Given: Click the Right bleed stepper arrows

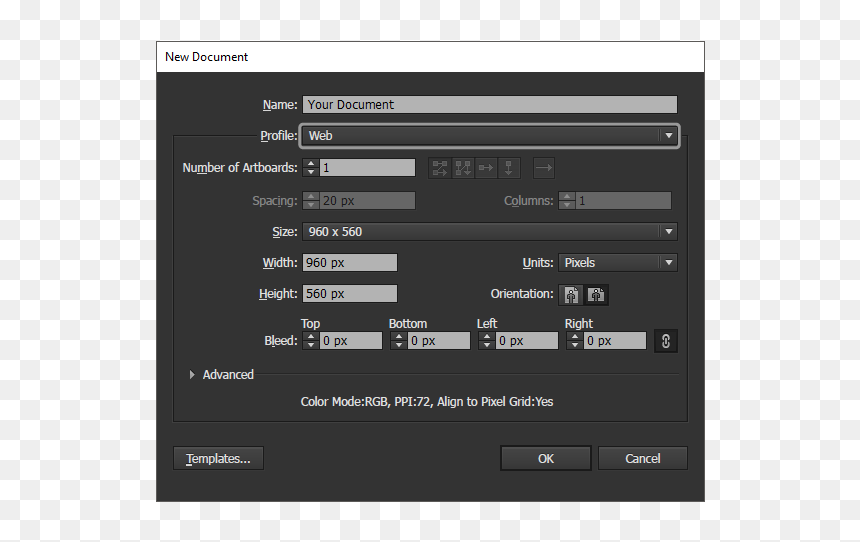Looking at the screenshot, I should [575, 341].
